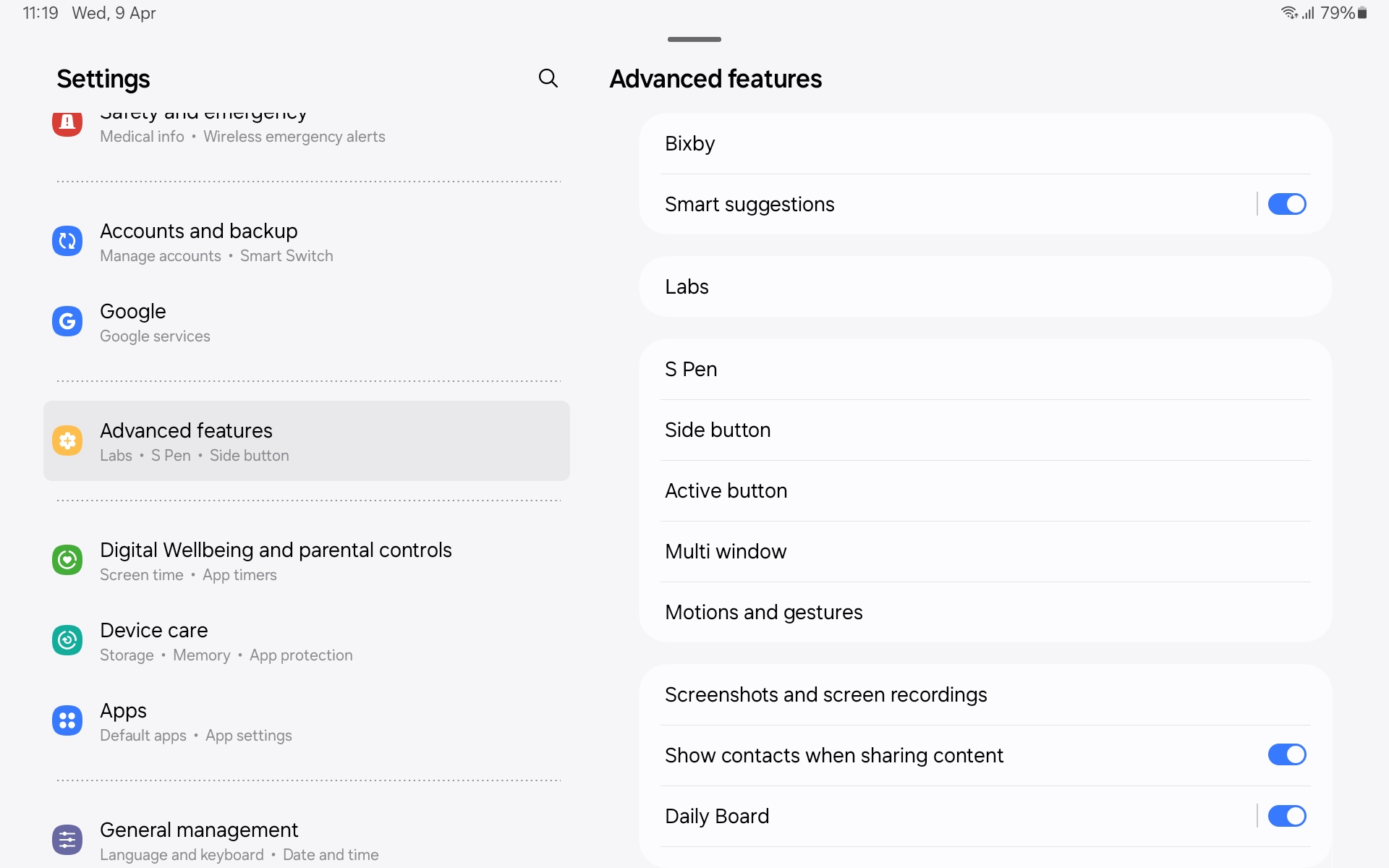
Task: Tap the red Safety and emergency icon
Action: point(67,123)
